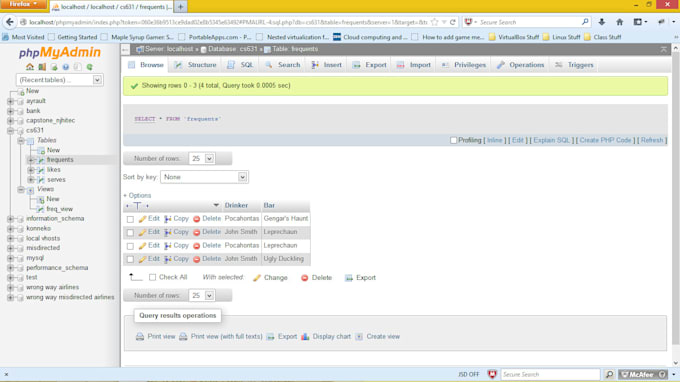Toggle the Profiling checkbox
The height and width of the screenshot is (382, 680).
tap(453, 140)
